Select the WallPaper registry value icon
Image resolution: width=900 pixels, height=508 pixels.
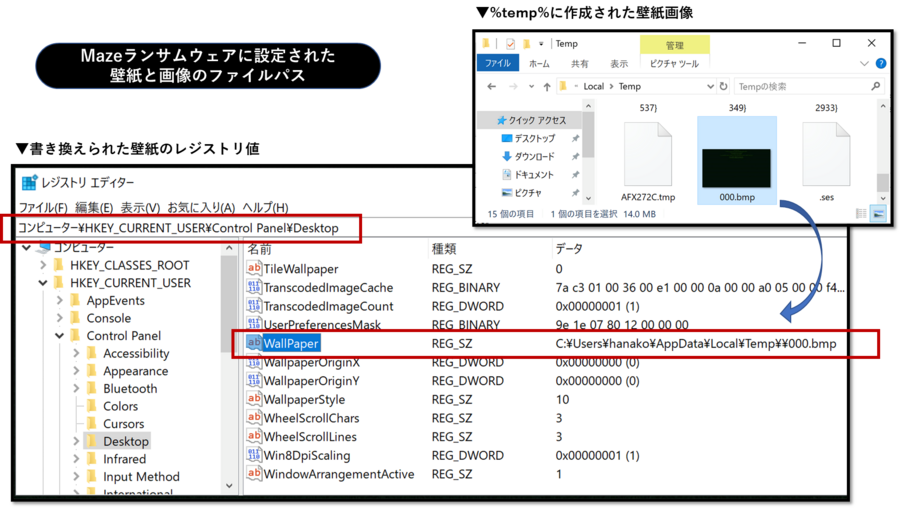(254, 344)
